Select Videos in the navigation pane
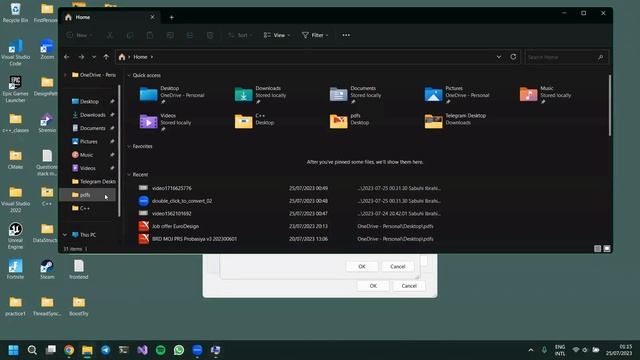640x360 pixels. click(x=89, y=168)
